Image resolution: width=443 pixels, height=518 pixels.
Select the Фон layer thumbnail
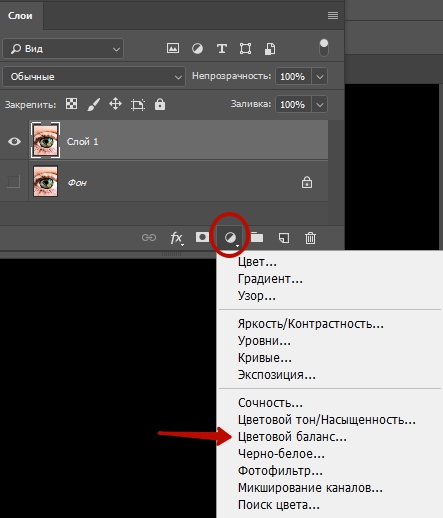click(46, 181)
